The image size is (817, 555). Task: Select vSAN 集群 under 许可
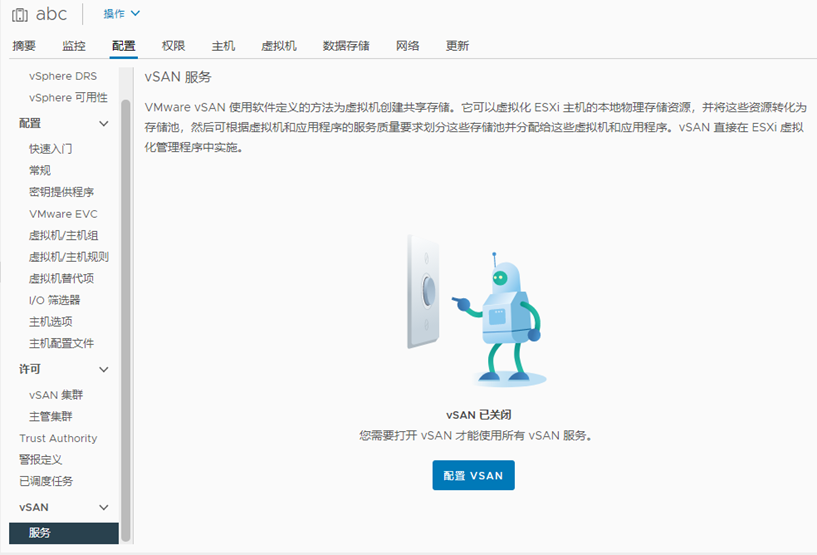(x=56, y=395)
